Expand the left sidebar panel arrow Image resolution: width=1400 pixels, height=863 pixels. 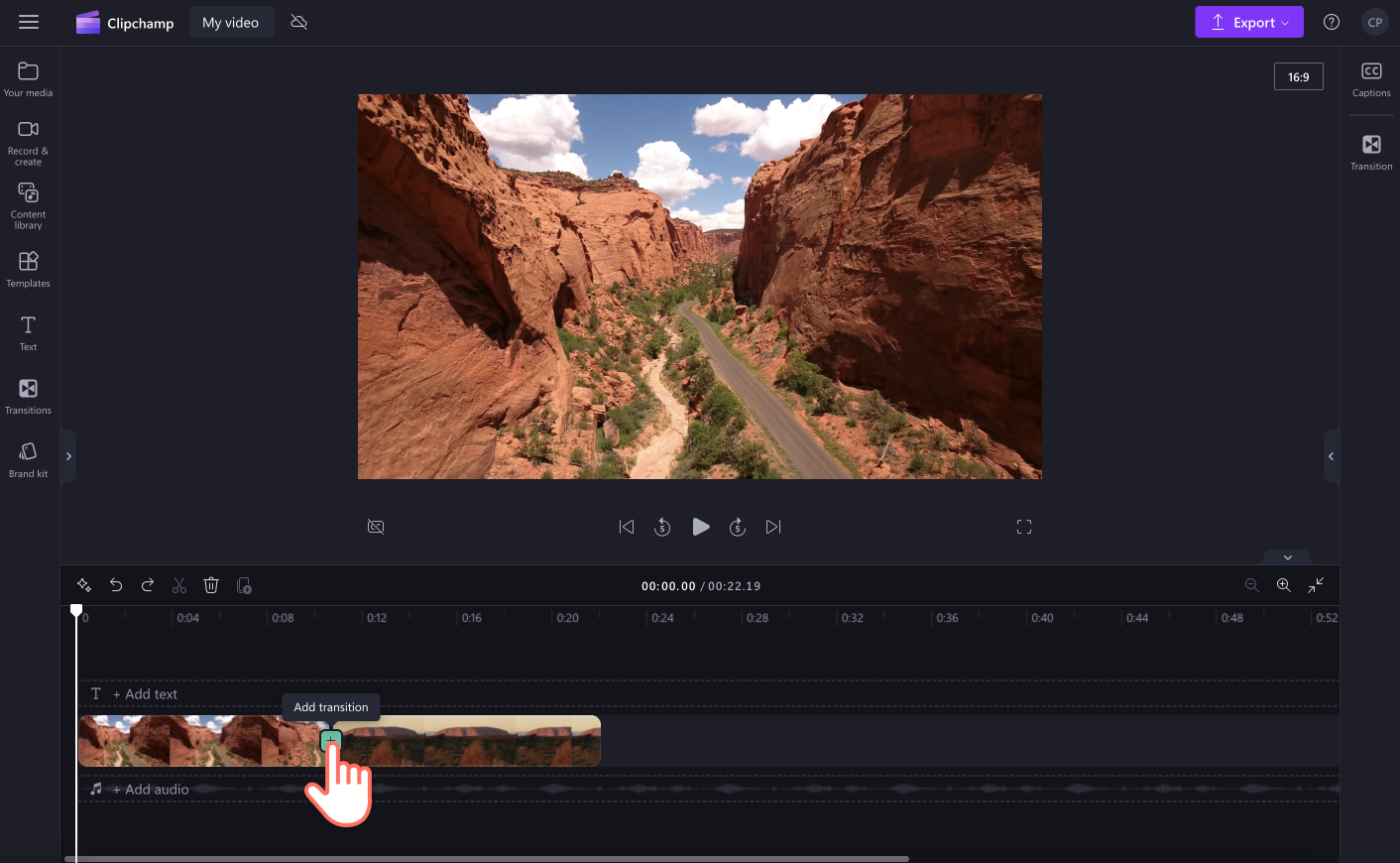pyautogui.click(x=68, y=456)
